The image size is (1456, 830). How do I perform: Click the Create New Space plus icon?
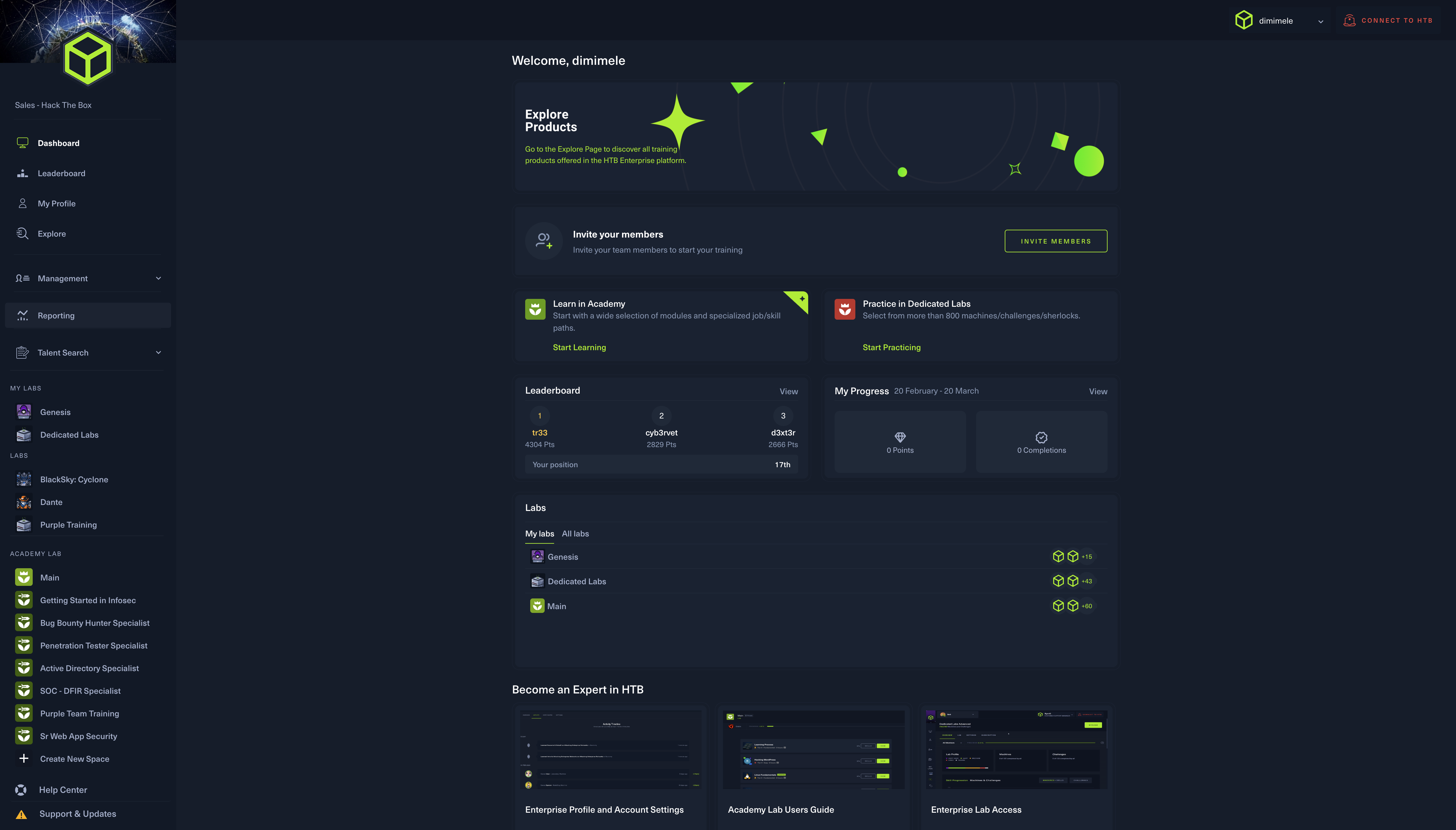point(23,759)
